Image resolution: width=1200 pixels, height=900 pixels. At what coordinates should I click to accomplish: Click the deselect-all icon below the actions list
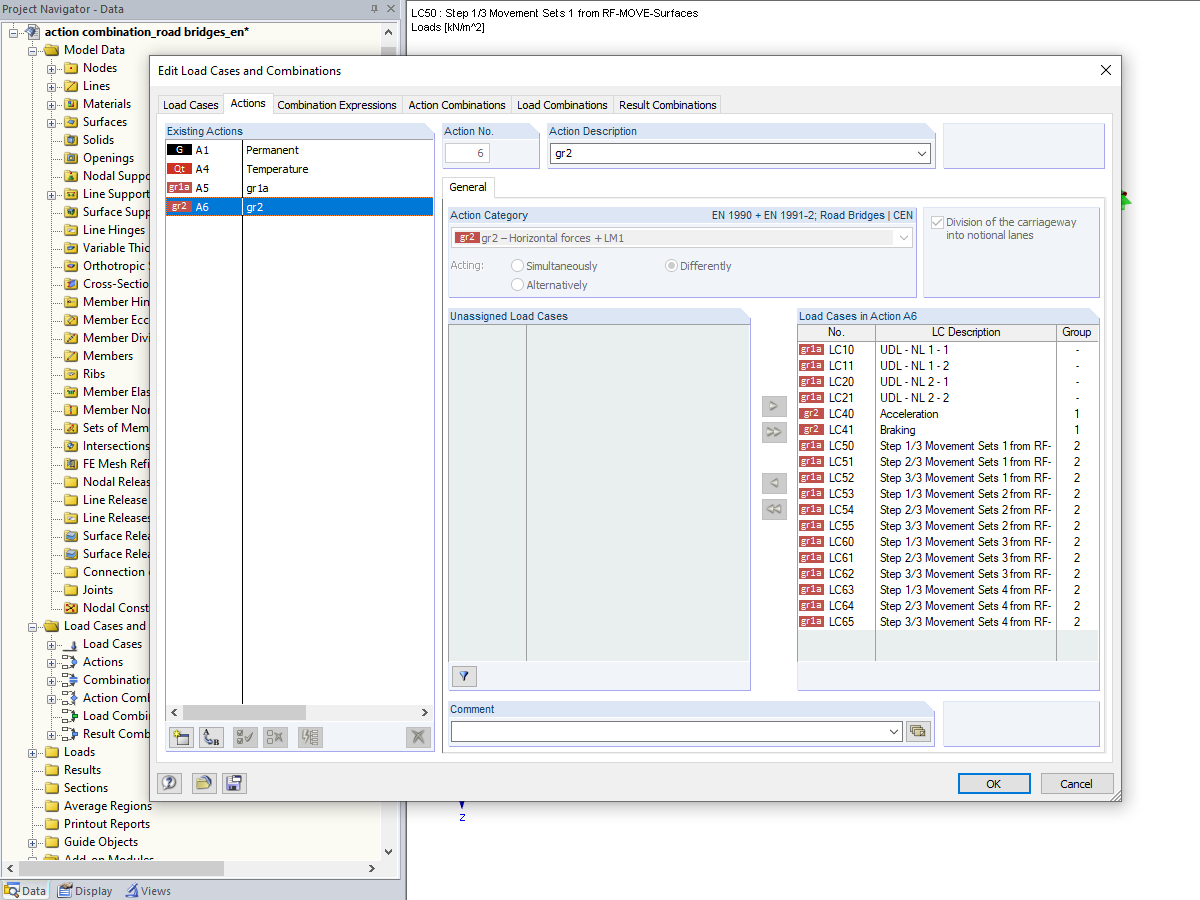[x=276, y=737]
